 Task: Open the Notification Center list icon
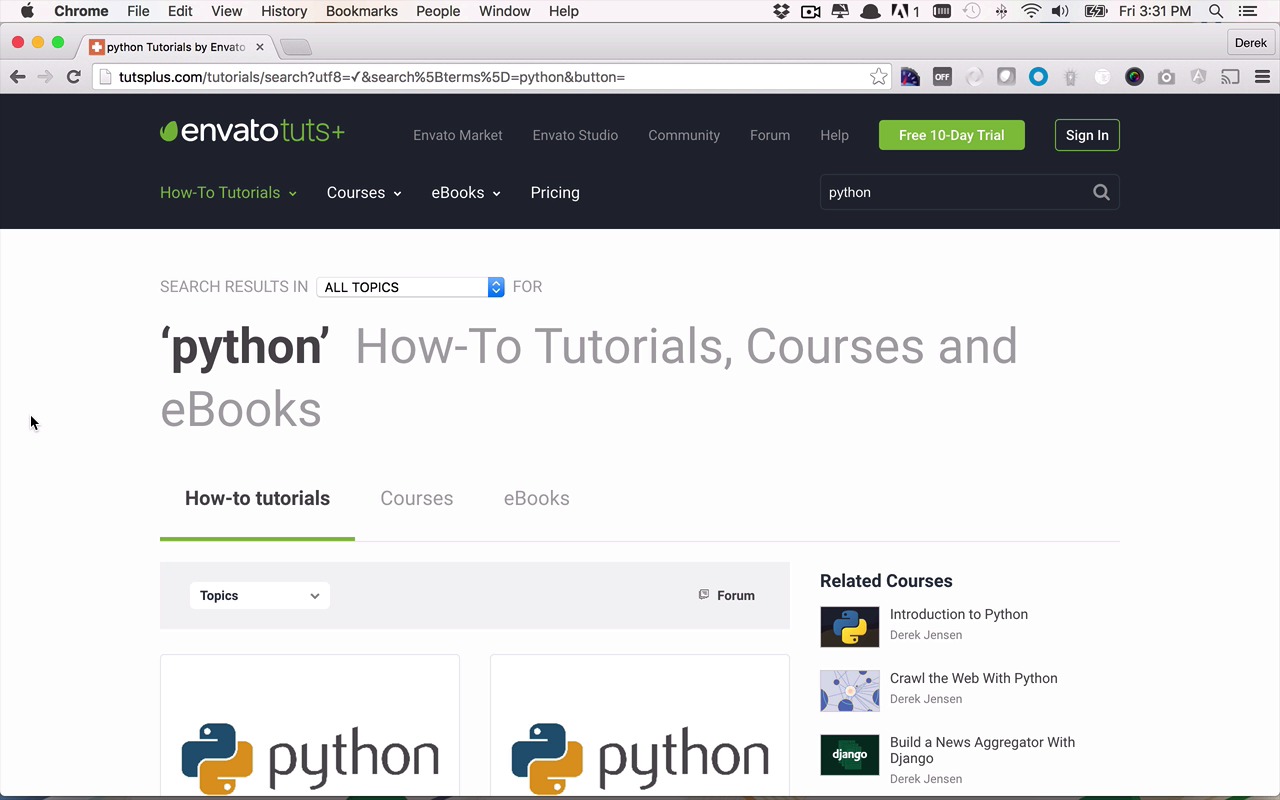[1247, 11]
